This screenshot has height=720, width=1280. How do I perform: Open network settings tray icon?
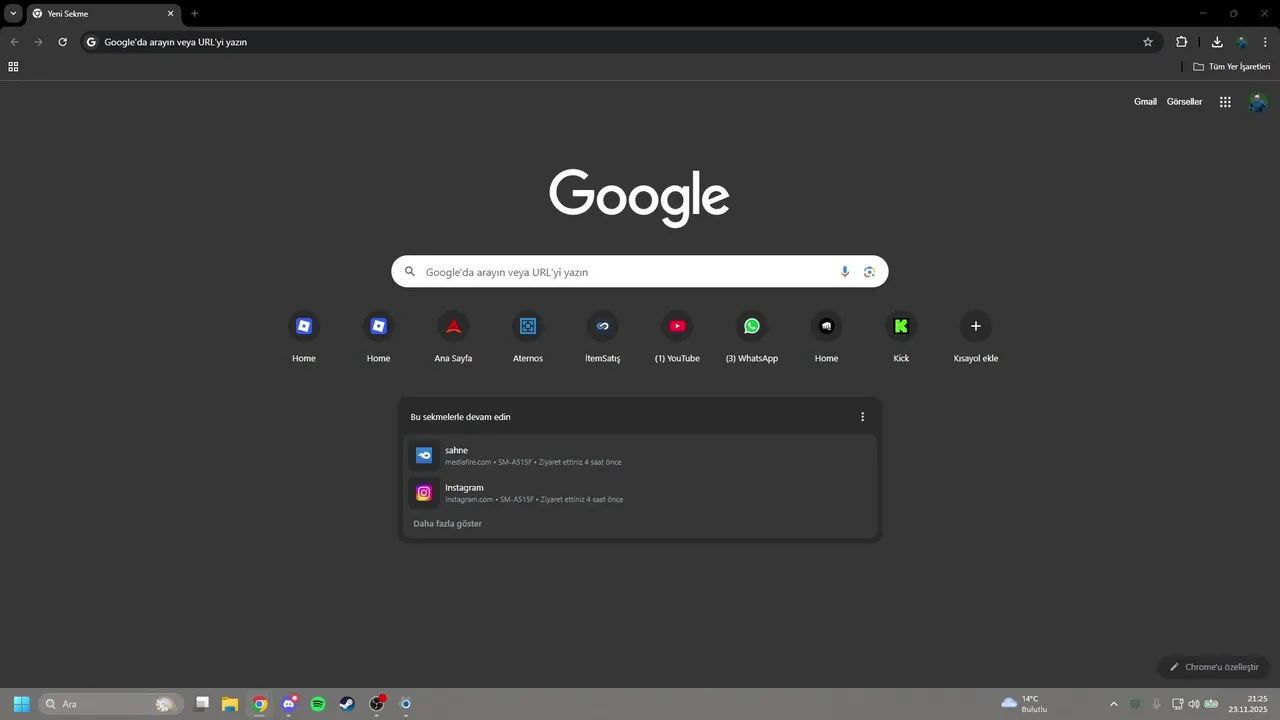click(x=1177, y=704)
